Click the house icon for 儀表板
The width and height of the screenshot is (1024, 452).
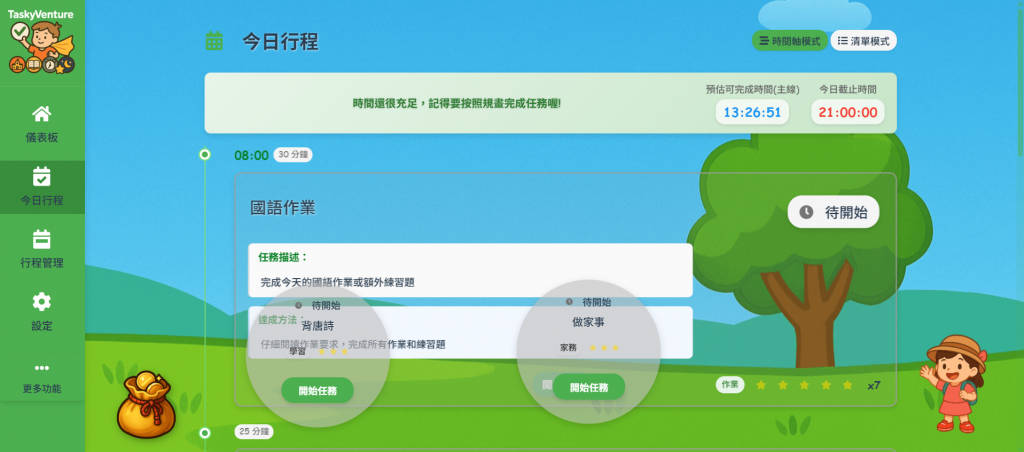(x=42, y=114)
